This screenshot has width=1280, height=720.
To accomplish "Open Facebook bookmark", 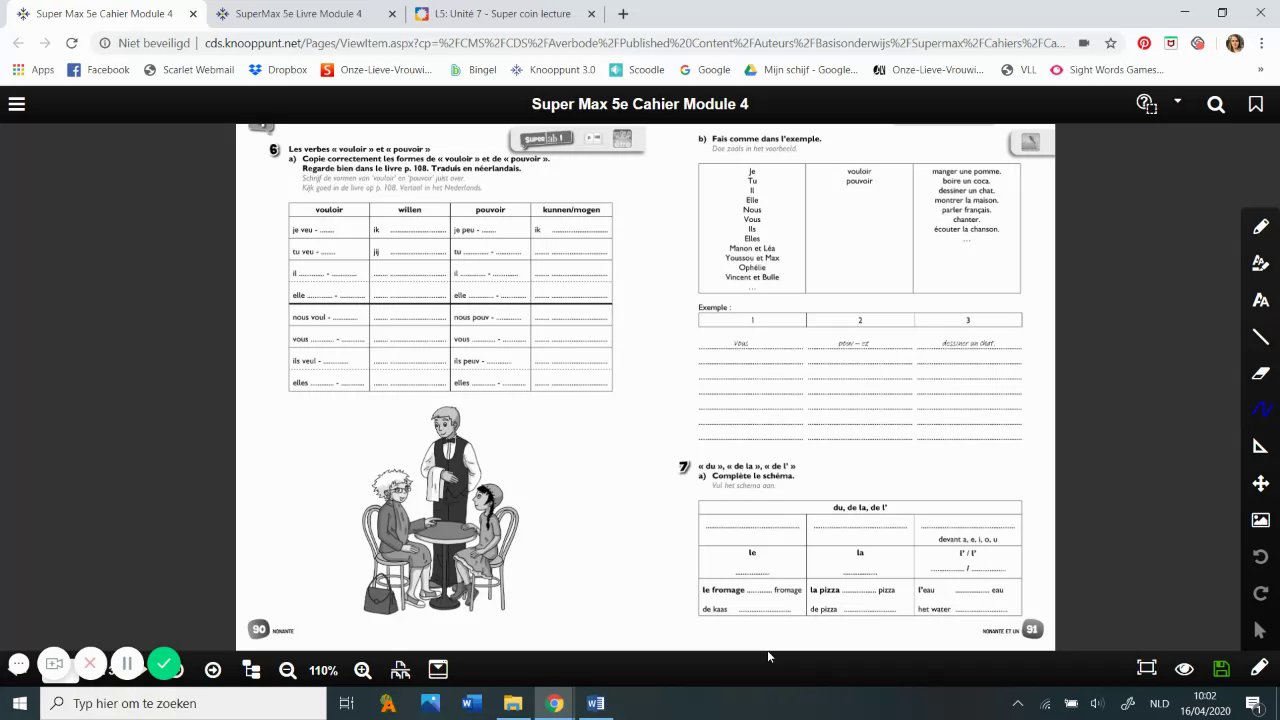I will coord(98,70).
